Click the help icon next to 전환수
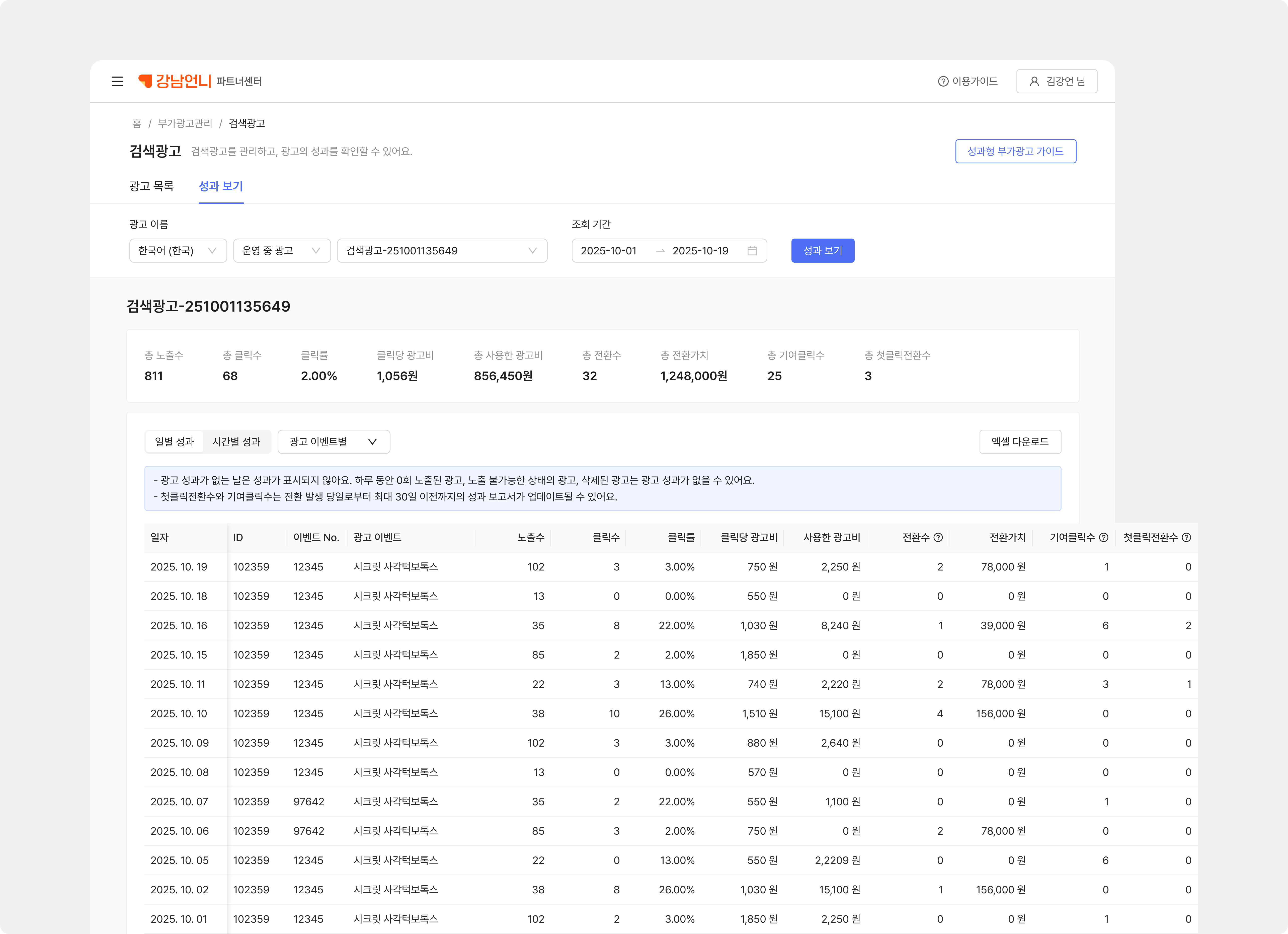1288x934 pixels. pyautogui.click(x=938, y=537)
